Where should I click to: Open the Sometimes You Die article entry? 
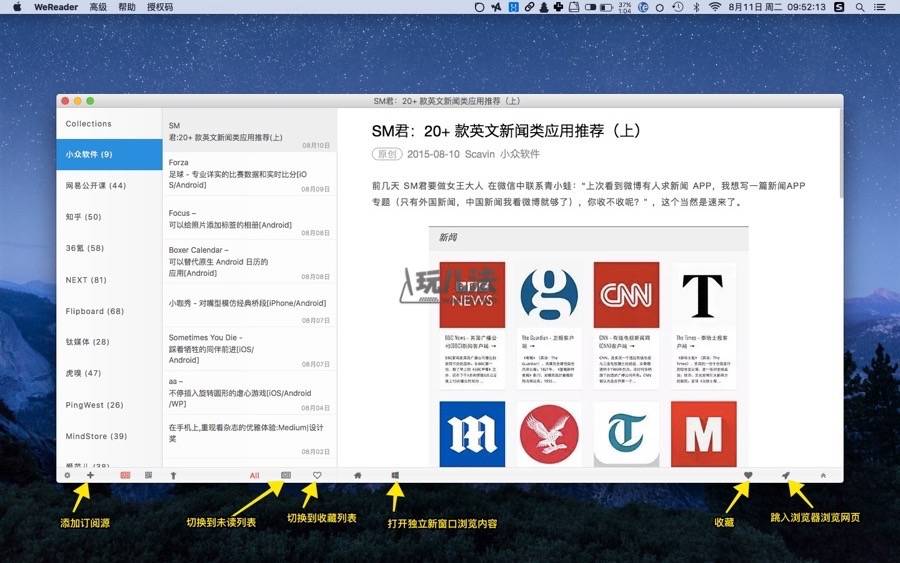click(249, 349)
